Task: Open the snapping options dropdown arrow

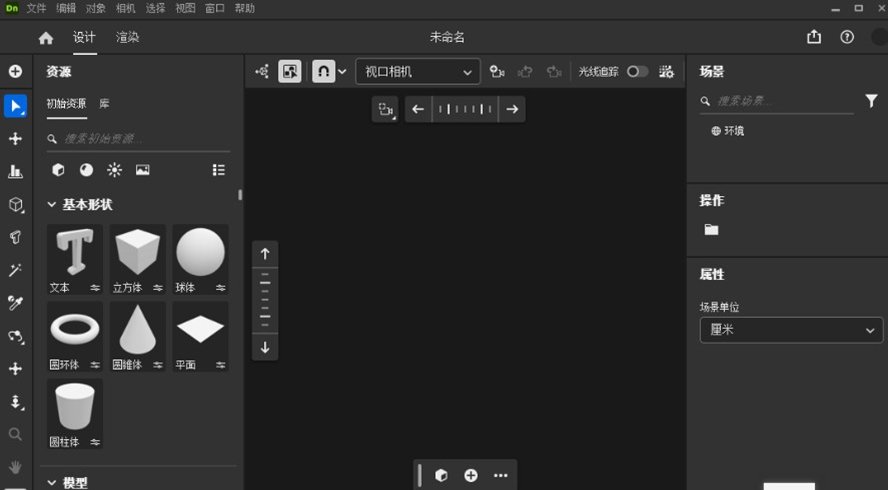Action: point(342,72)
